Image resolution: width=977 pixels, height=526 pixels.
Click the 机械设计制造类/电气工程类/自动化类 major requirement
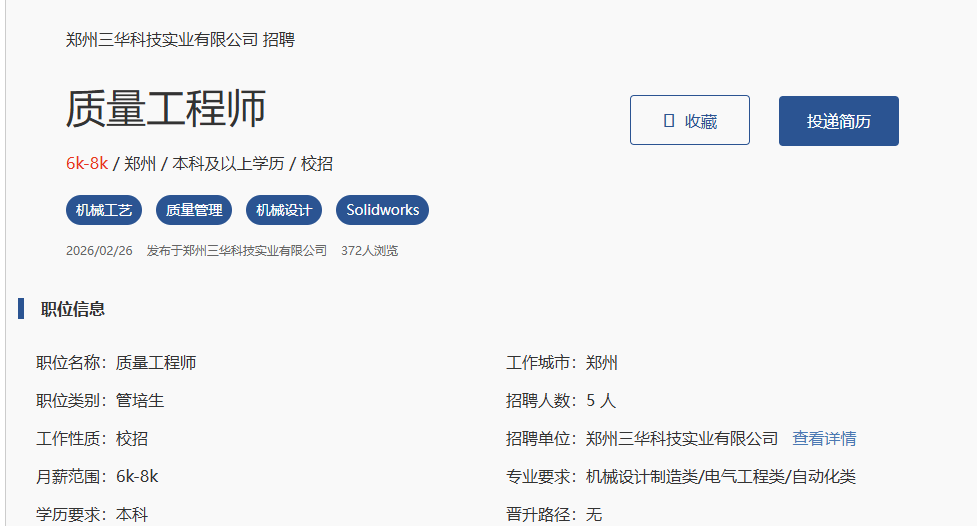(720, 476)
